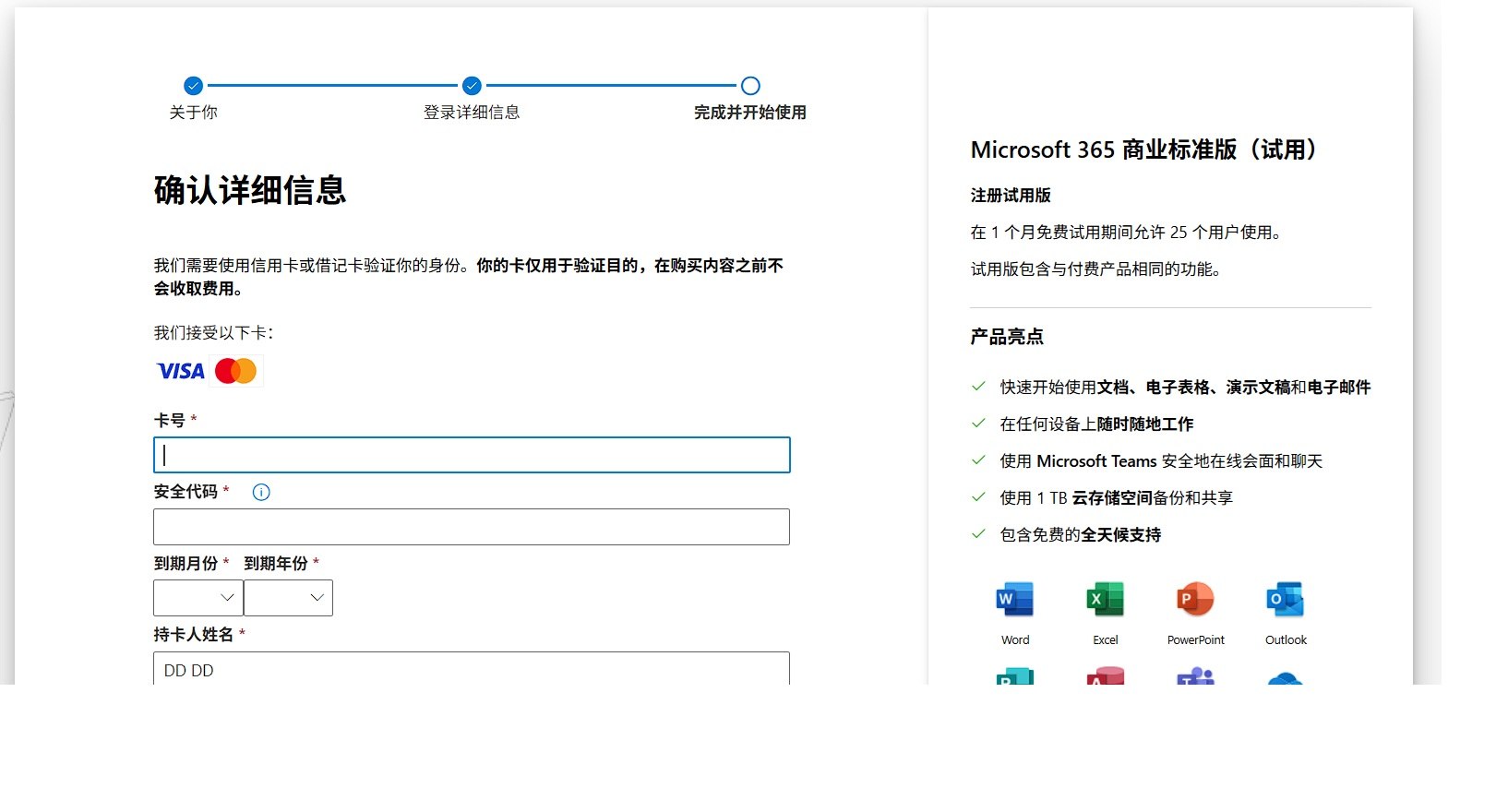Focus the 卡号 card number field
This screenshot has width=1496, height=812.
472,455
